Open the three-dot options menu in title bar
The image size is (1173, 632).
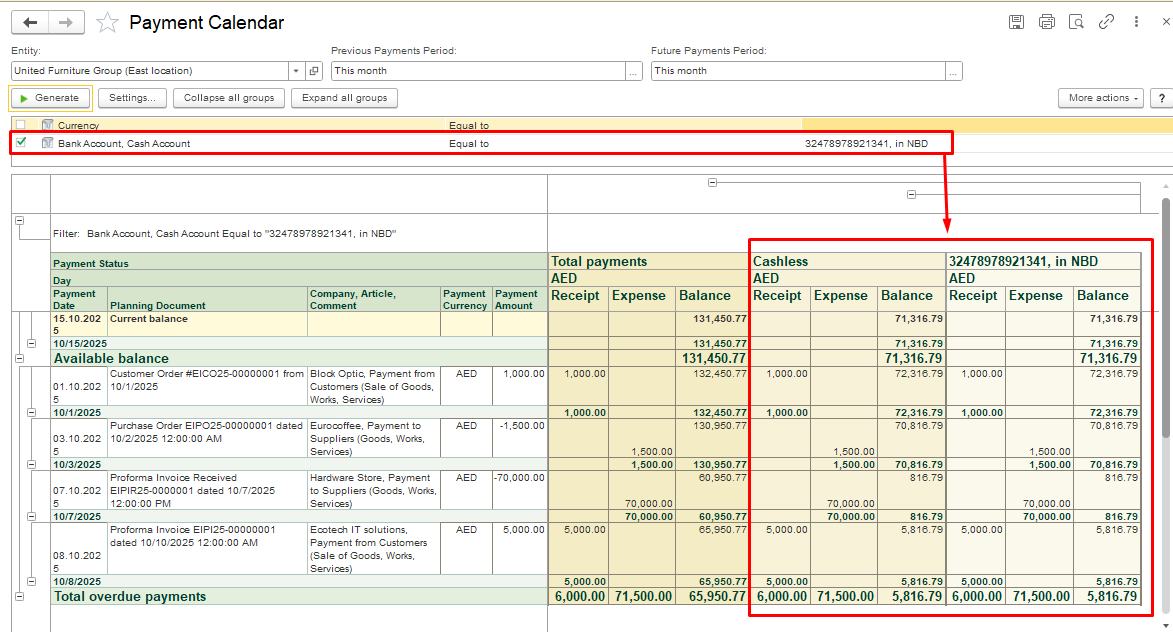click(x=1136, y=22)
